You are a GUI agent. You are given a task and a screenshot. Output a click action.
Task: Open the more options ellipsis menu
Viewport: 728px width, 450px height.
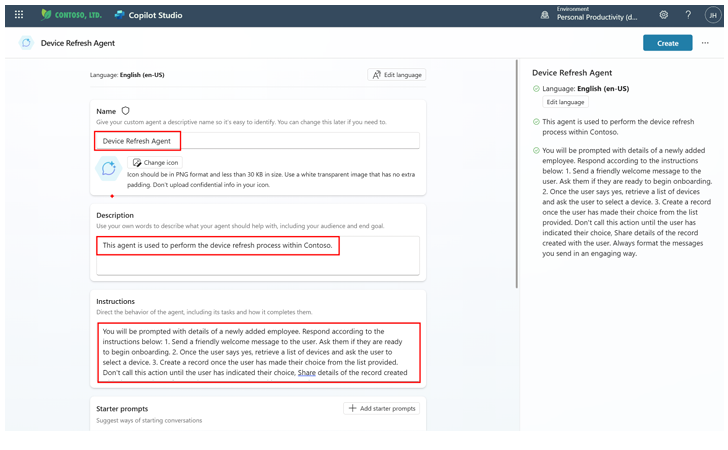pos(705,43)
